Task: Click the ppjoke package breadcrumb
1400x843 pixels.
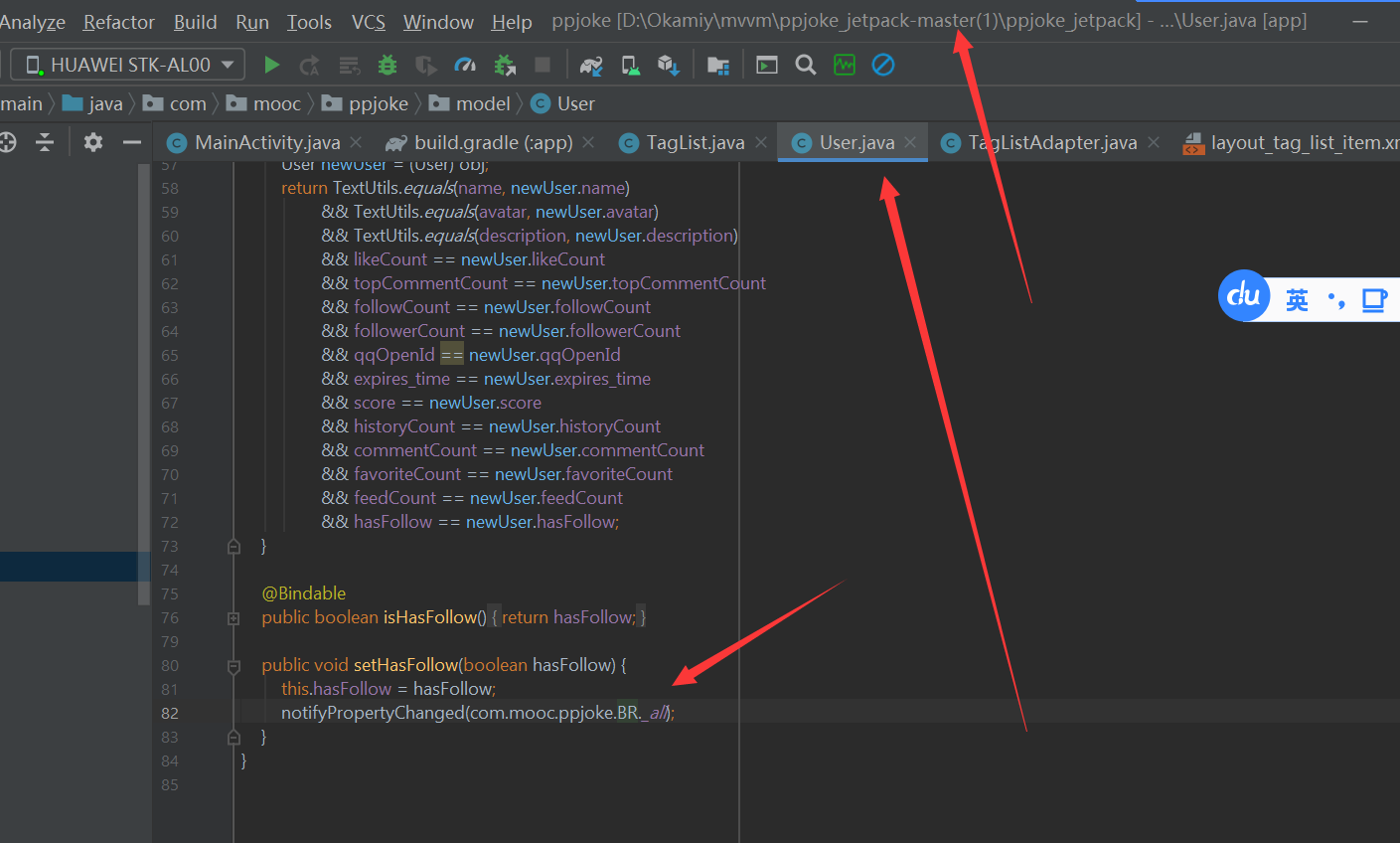Action: [x=365, y=103]
